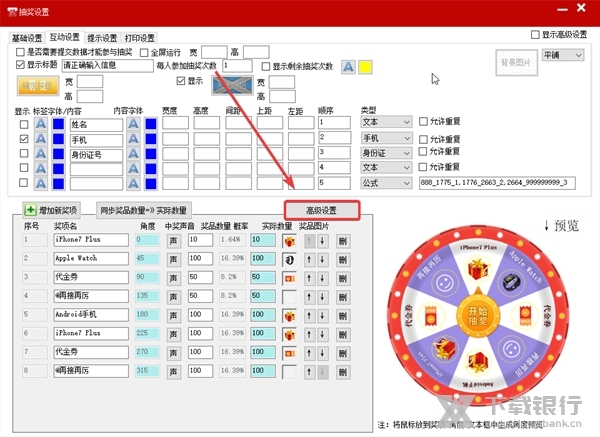The width and height of the screenshot is (600, 437).
Task: Click title font A icon beside yellow swatch
Action: tap(348, 67)
